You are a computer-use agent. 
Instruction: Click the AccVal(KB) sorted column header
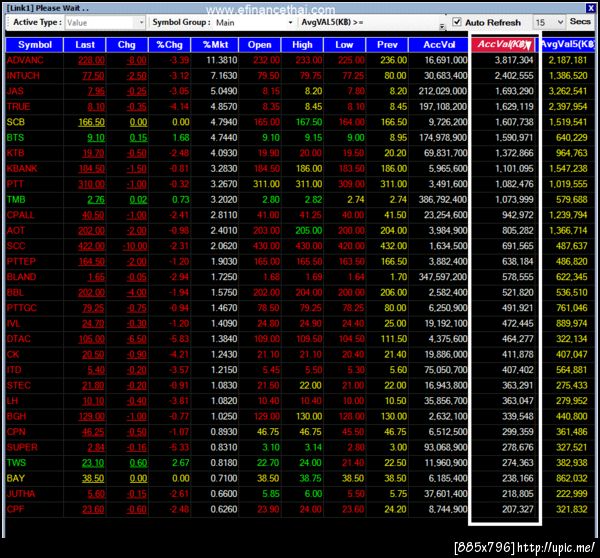503,44
